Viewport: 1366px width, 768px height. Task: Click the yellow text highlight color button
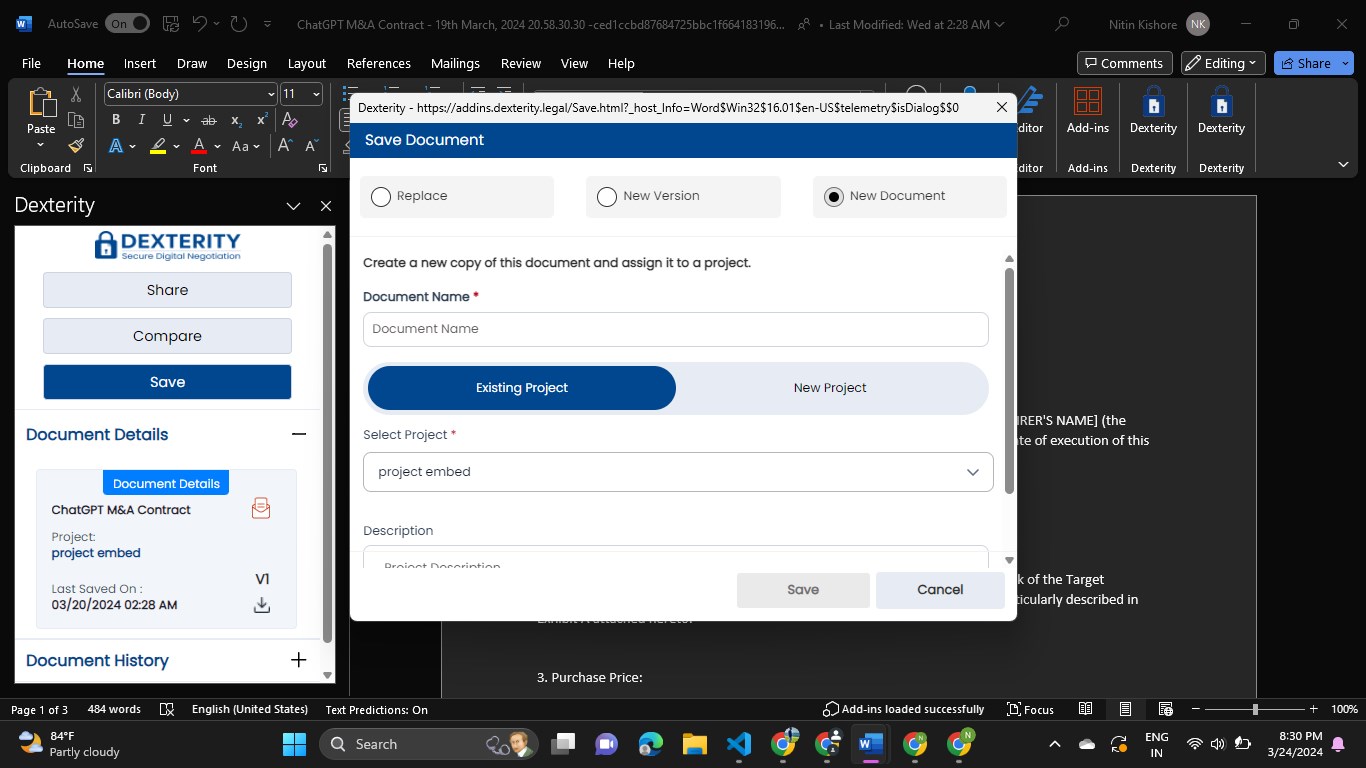tap(158, 146)
